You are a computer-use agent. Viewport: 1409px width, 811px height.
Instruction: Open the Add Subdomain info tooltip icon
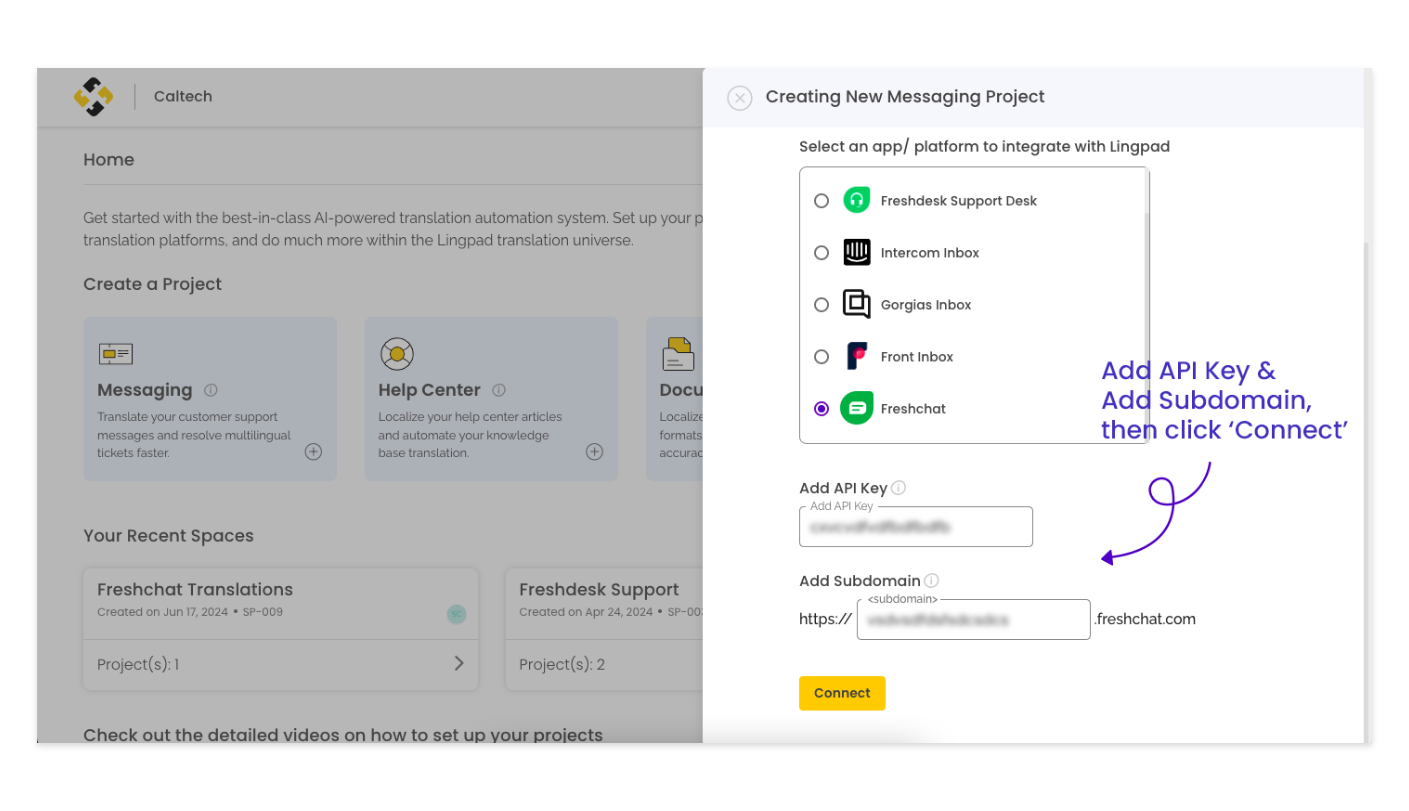(x=931, y=580)
